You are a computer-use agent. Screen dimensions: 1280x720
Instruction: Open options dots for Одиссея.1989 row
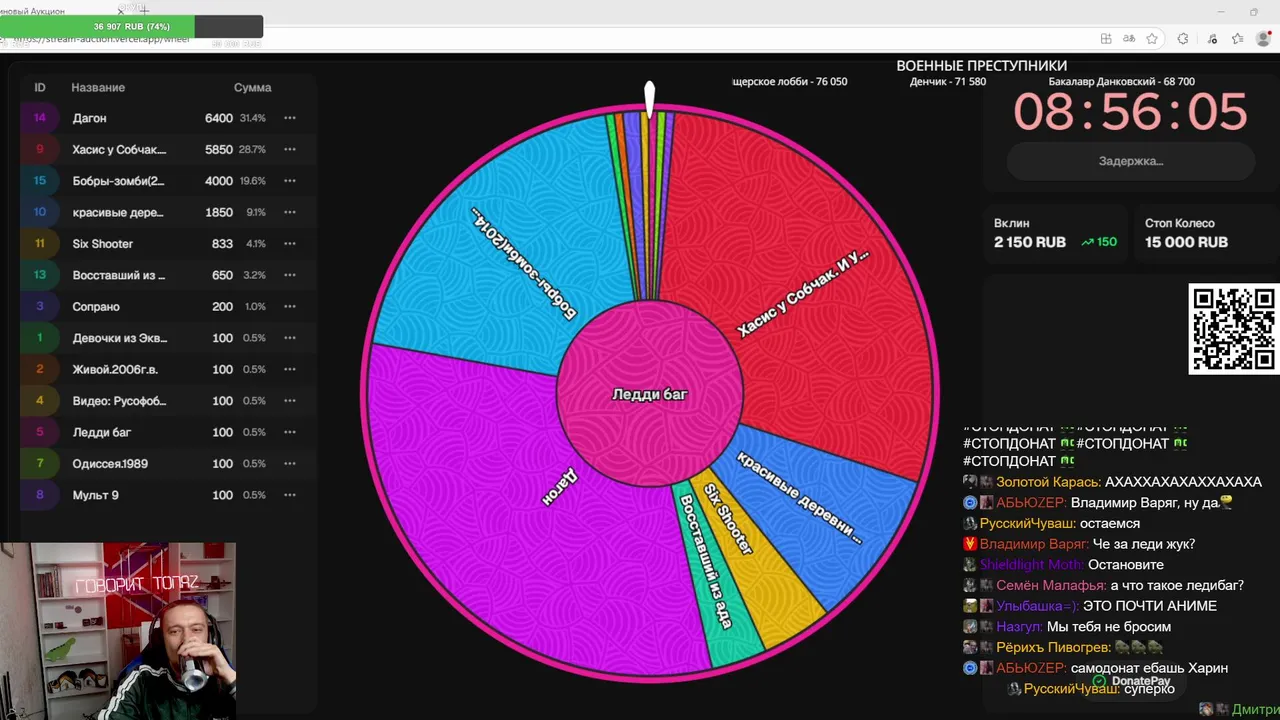290,464
